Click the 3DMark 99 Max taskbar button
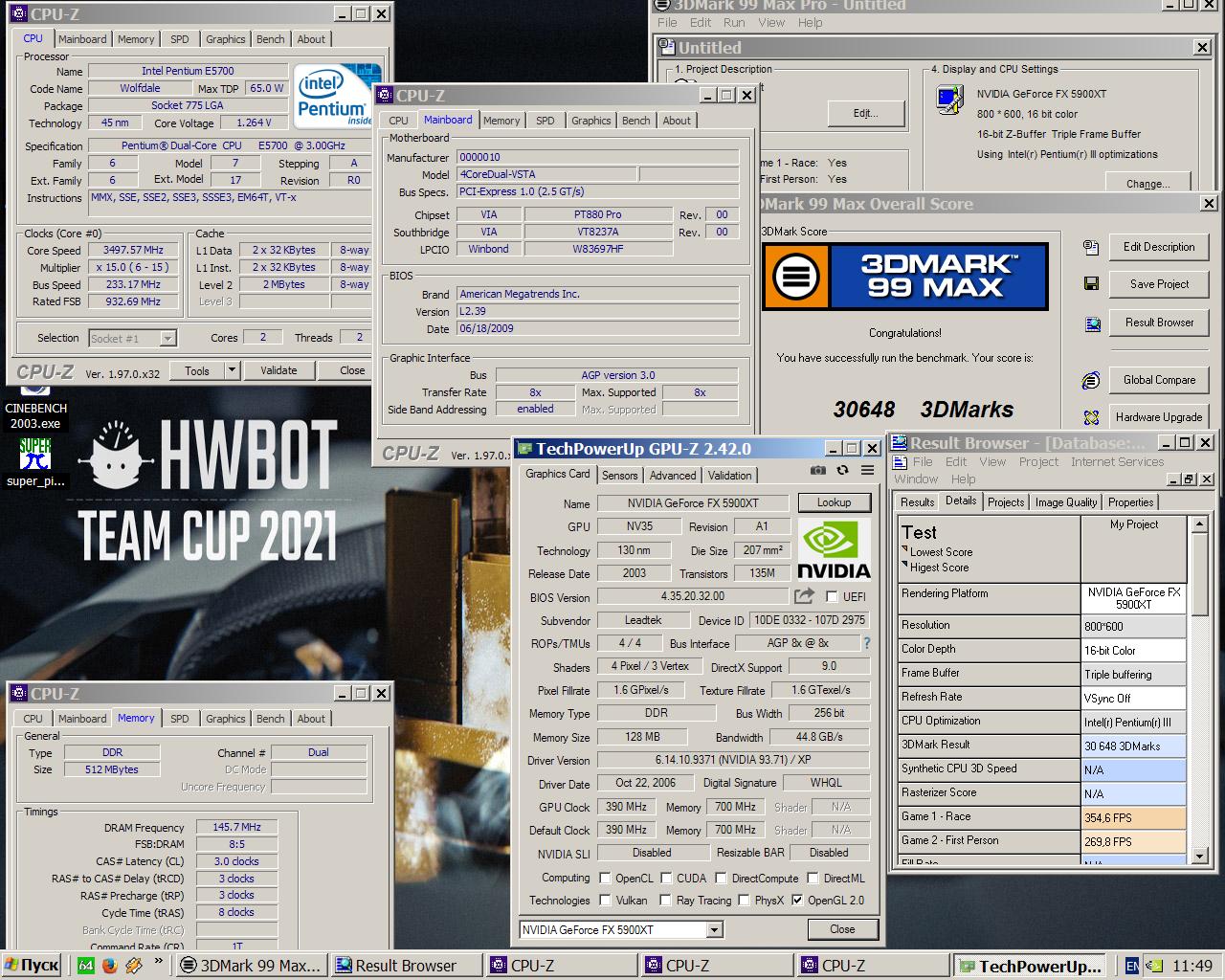 pos(251,966)
